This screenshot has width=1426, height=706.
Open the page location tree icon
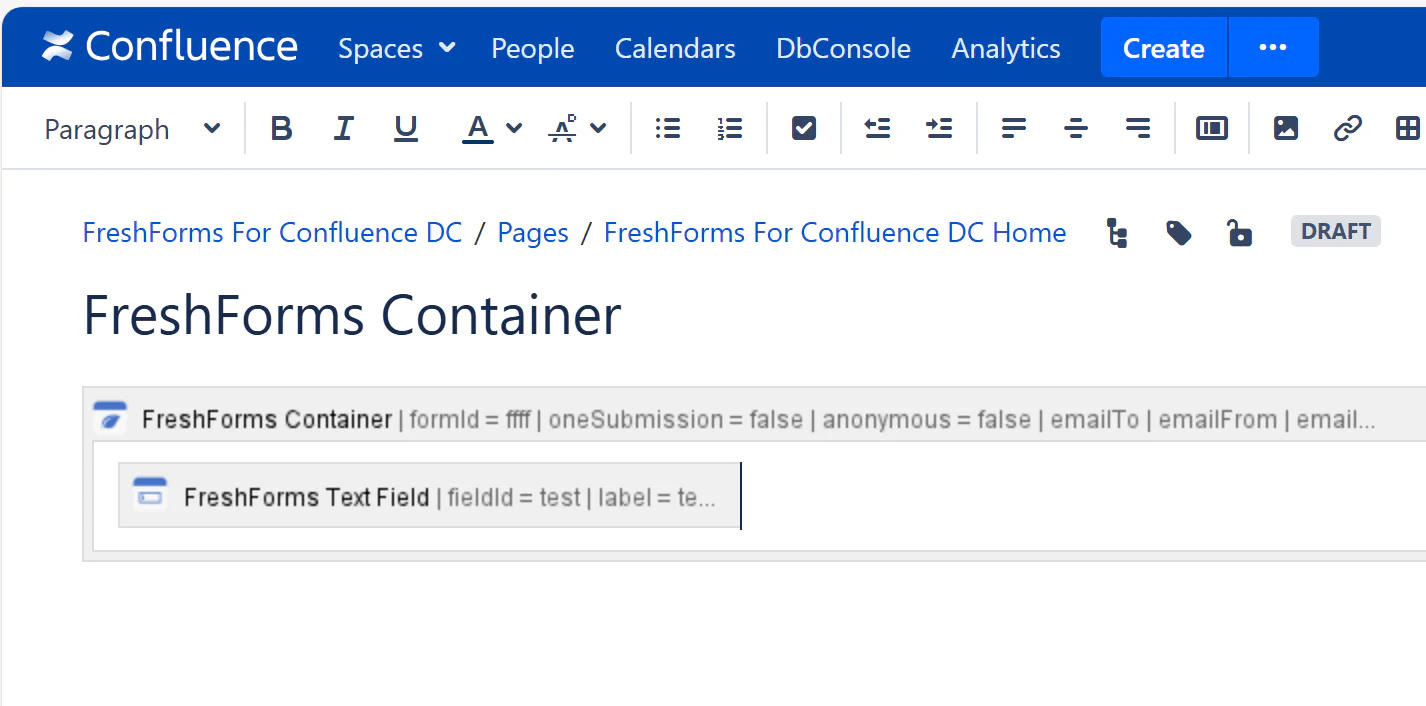pyautogui.click(x=1117, y=233)
